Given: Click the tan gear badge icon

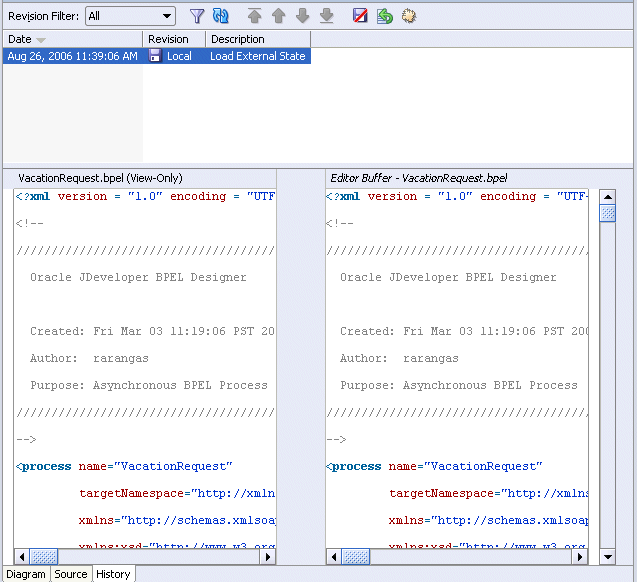Looking at the screenshot, I should click(x=409, y=16).
